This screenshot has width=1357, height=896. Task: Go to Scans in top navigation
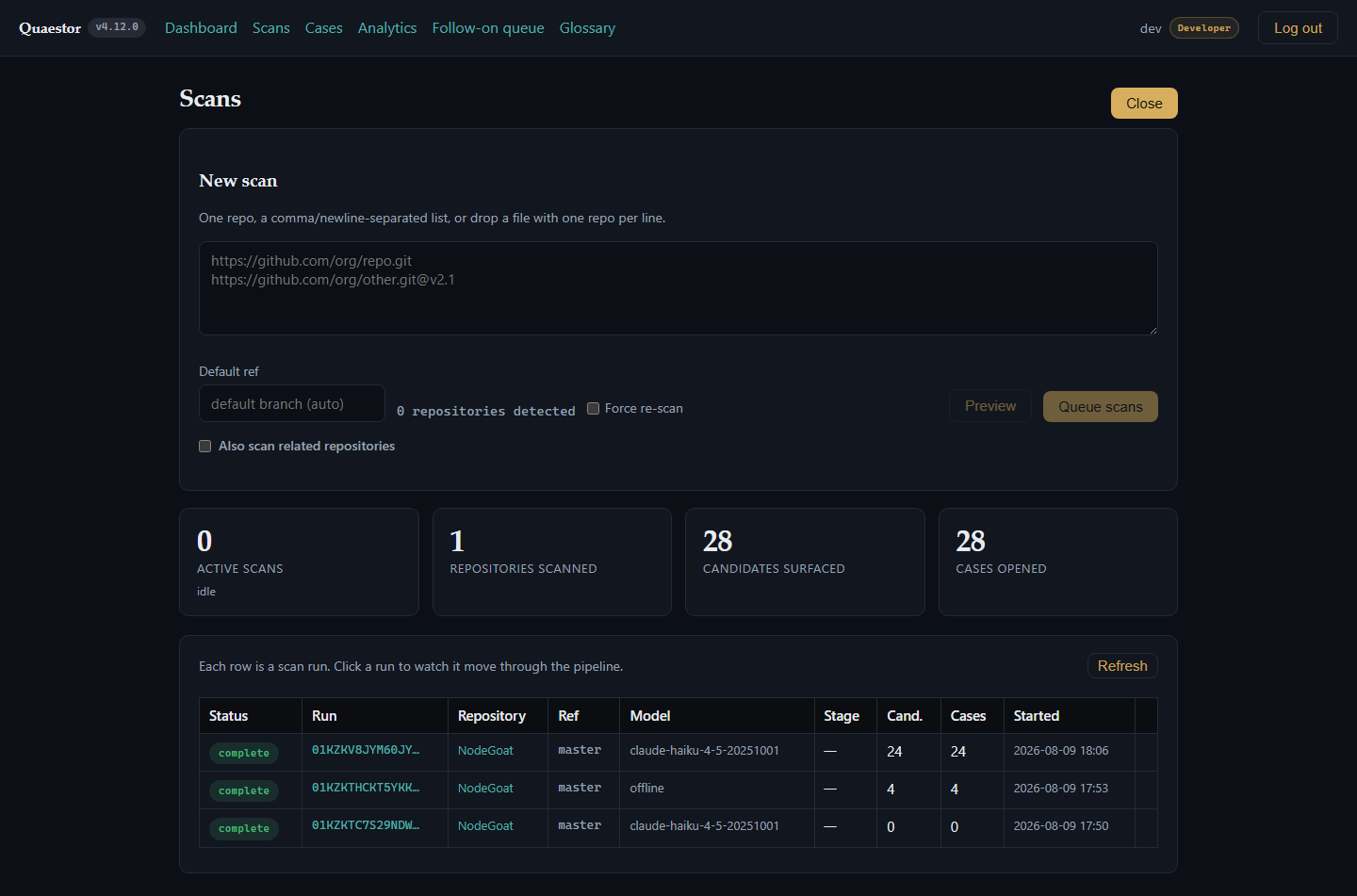click(x=271, y=28)
